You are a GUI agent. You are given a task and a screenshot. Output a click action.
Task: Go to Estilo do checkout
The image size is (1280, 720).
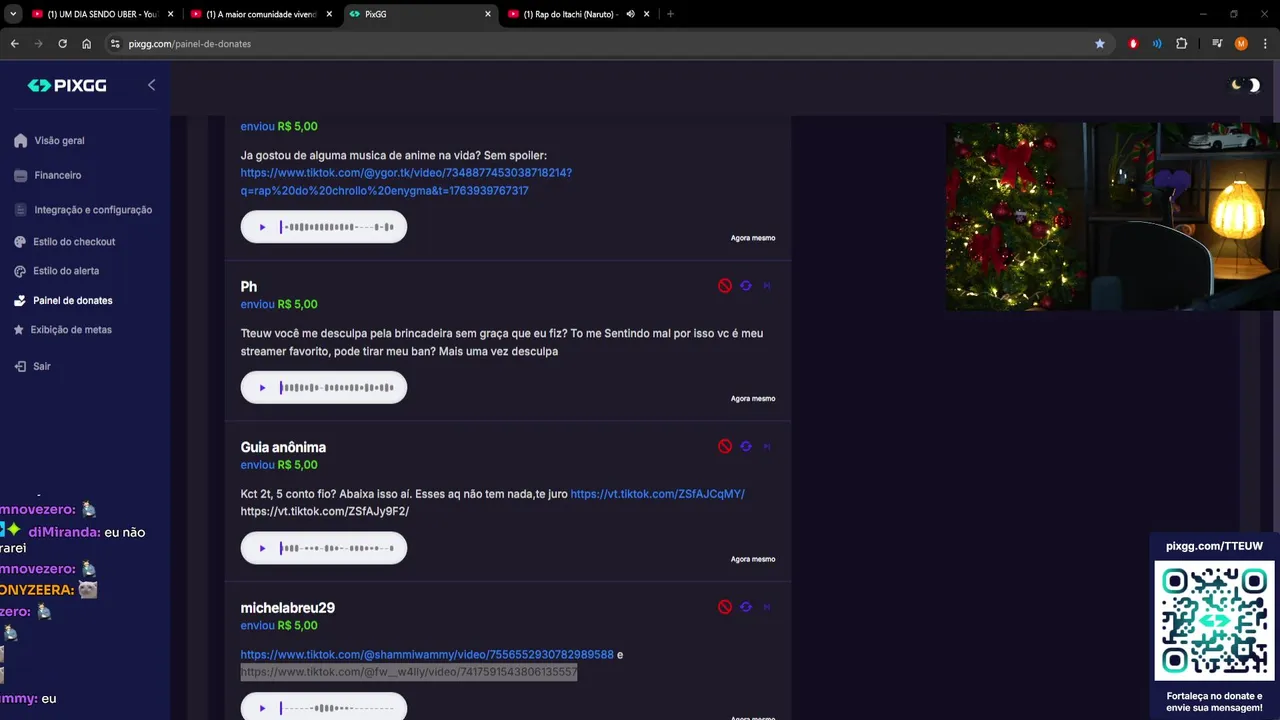click(74, 242)
